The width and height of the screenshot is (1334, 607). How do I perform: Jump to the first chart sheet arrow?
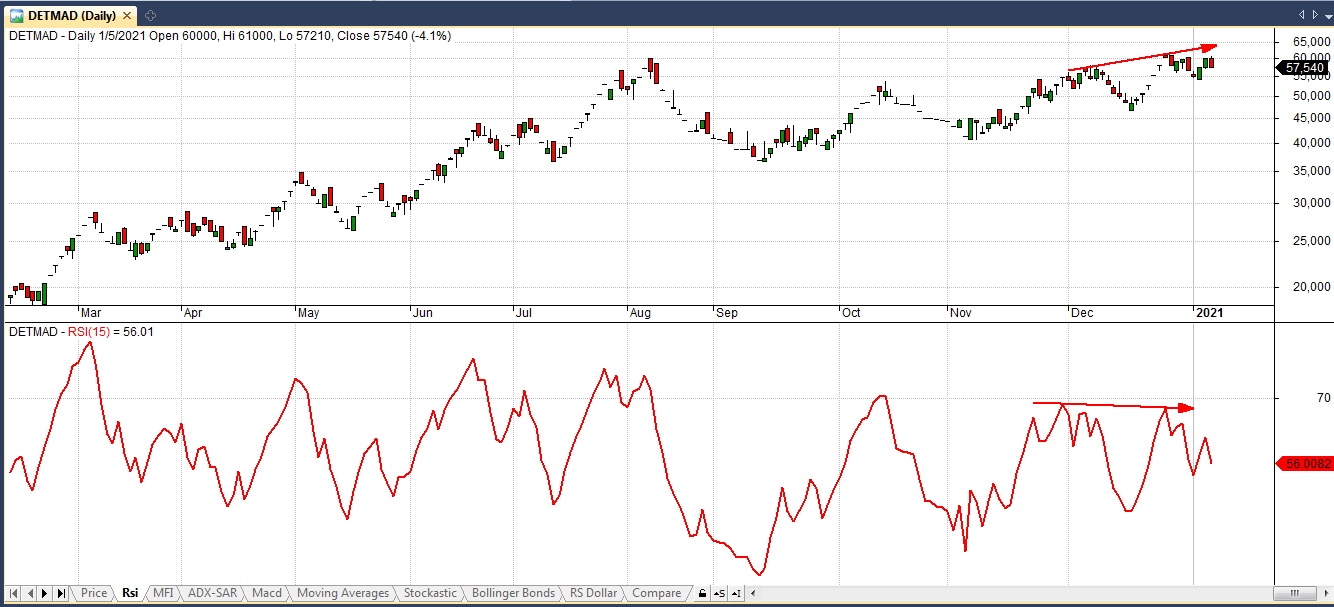[x=15, y=593]
